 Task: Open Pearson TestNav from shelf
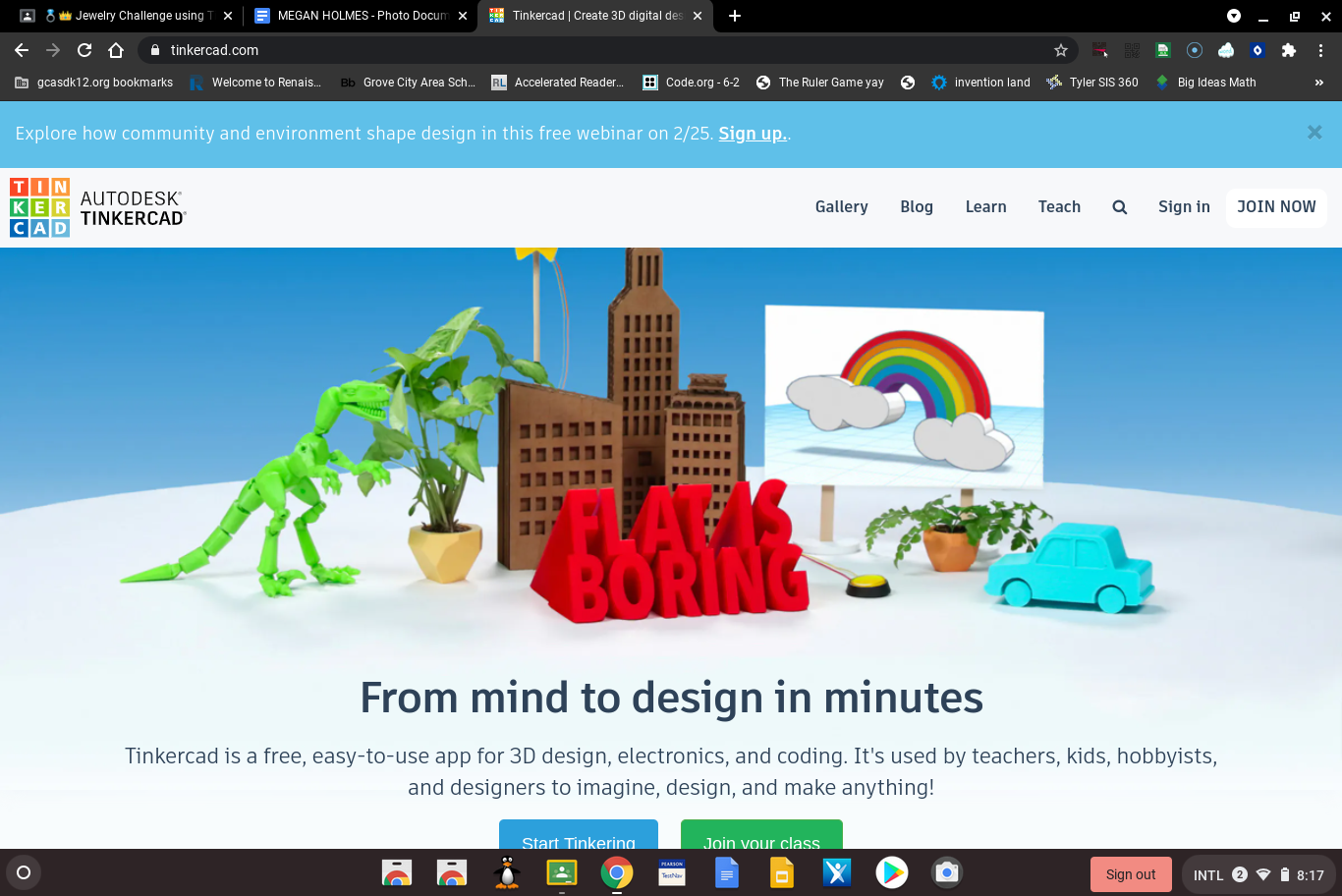672,872
